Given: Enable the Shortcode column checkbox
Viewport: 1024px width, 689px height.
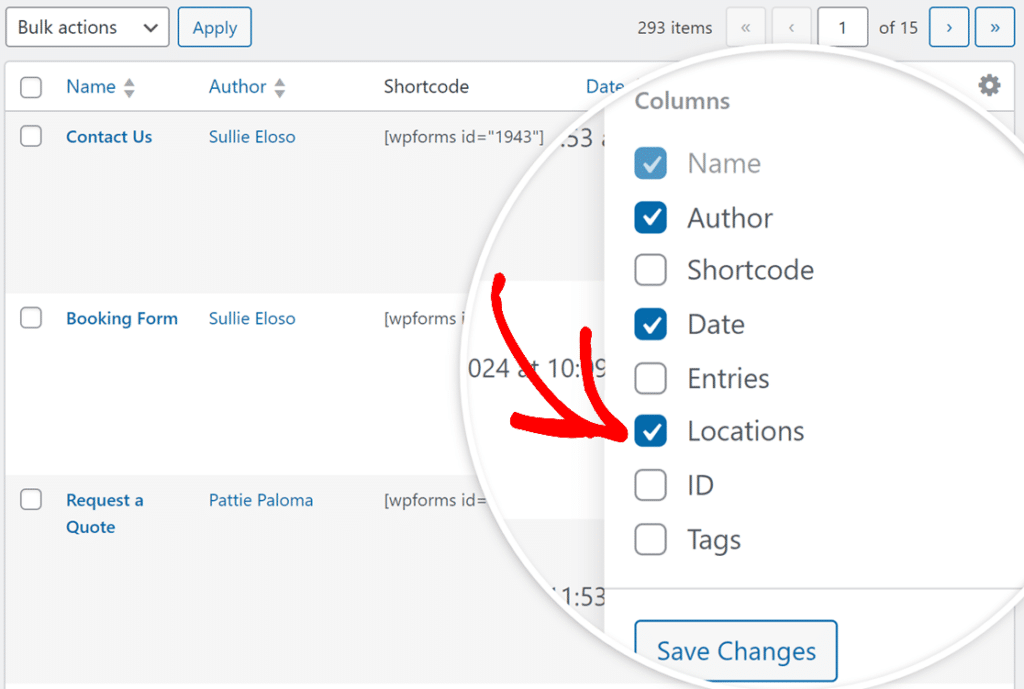Looking at the screenshot, I should click(x=651, y=270).
